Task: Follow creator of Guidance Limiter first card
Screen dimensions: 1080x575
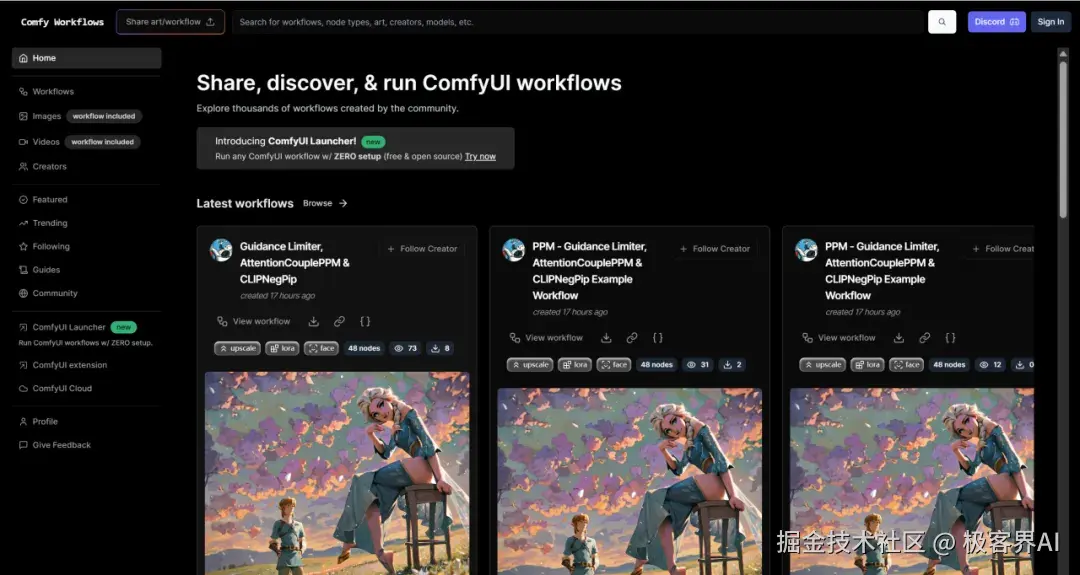Action: tap(422, 249)
